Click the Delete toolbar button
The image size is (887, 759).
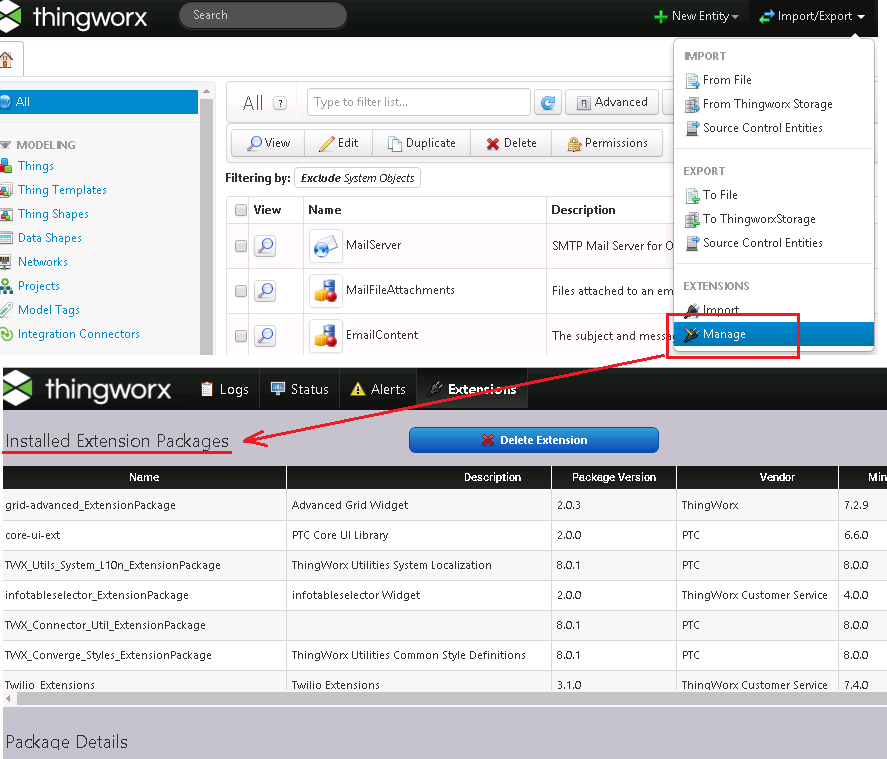click(511, 143)
